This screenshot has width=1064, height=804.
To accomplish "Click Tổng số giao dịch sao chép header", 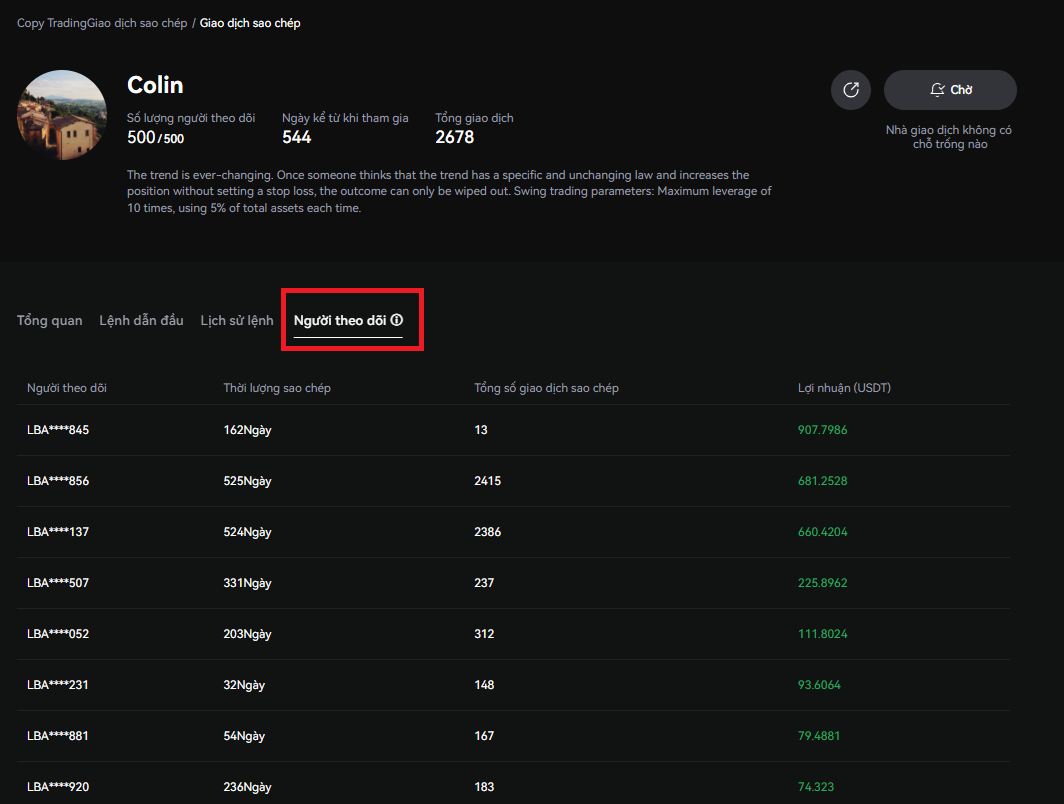I will [x=546, y=388].
